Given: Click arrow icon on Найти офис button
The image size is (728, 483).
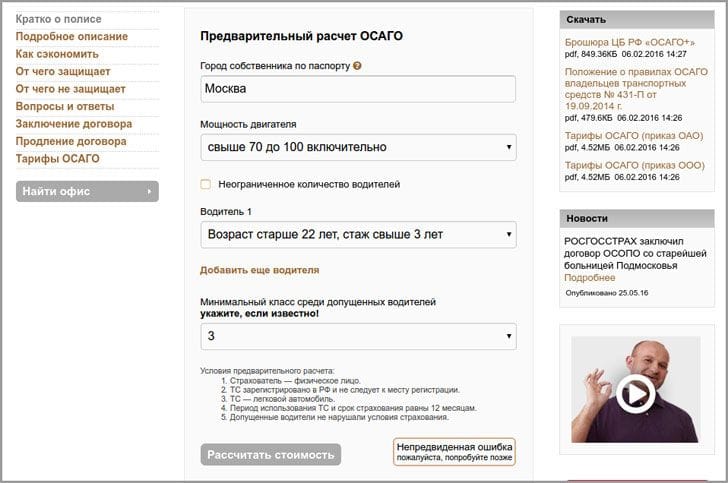Looking at the screenshot, I should click(149, 191).
